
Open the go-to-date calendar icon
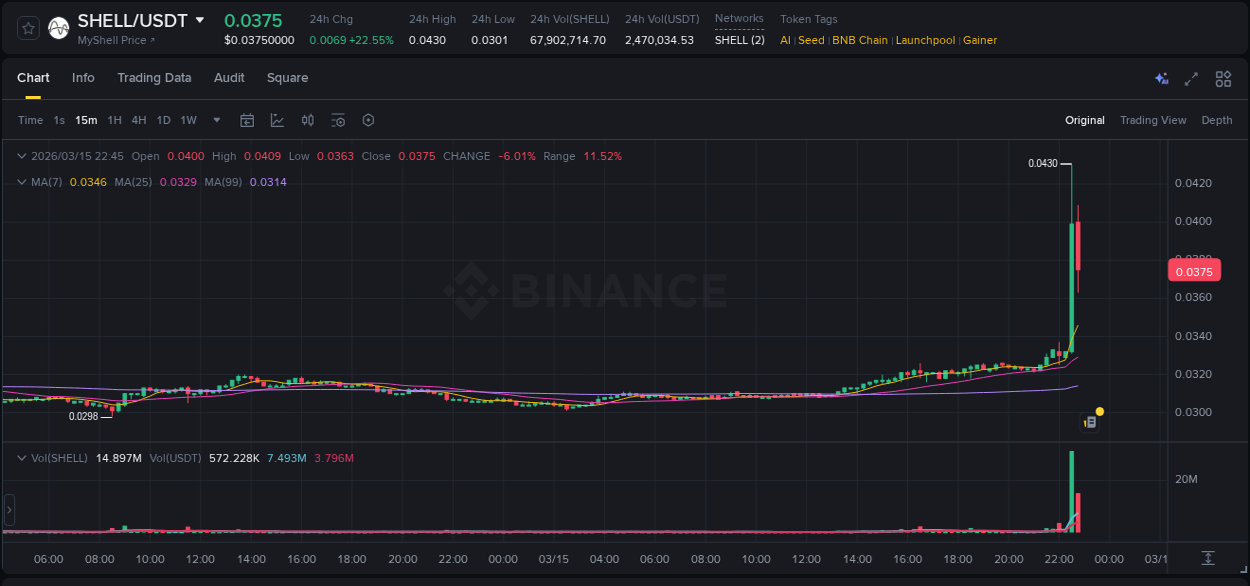click(x=247, y=120)
